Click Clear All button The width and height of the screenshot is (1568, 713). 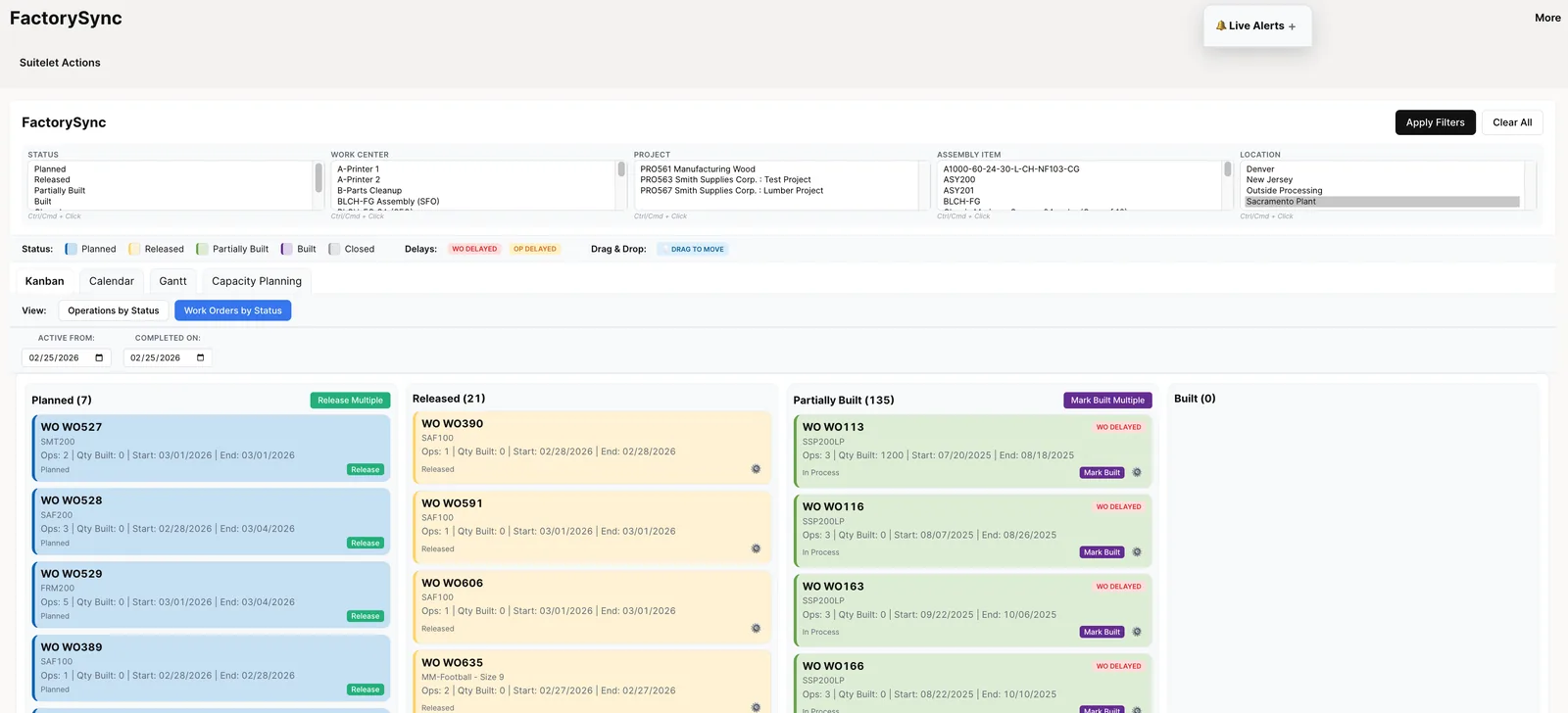1512,122
